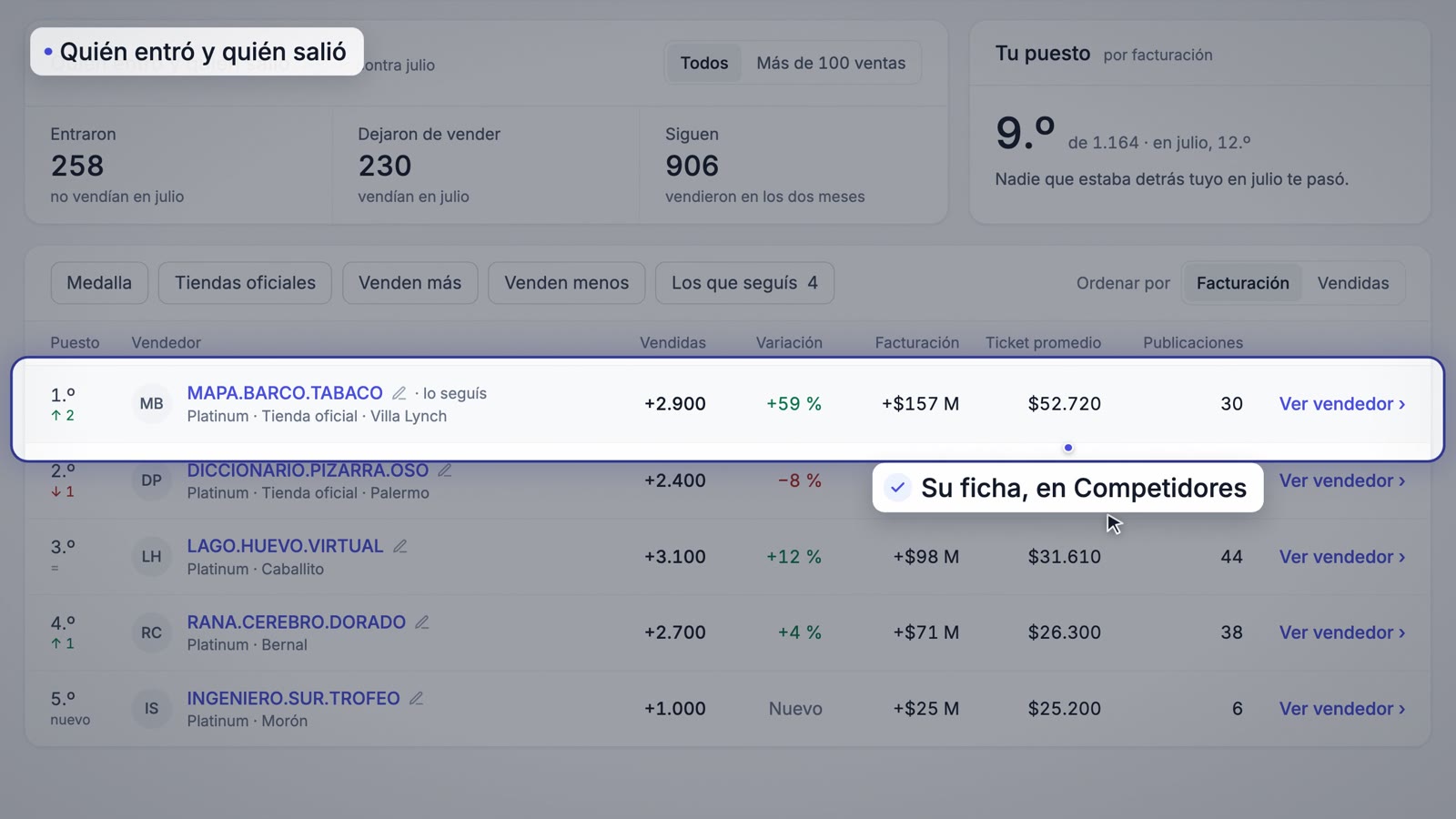Click the IS avatar badge
Viewport: 1456px width, 819px height.
coord(151,709)
